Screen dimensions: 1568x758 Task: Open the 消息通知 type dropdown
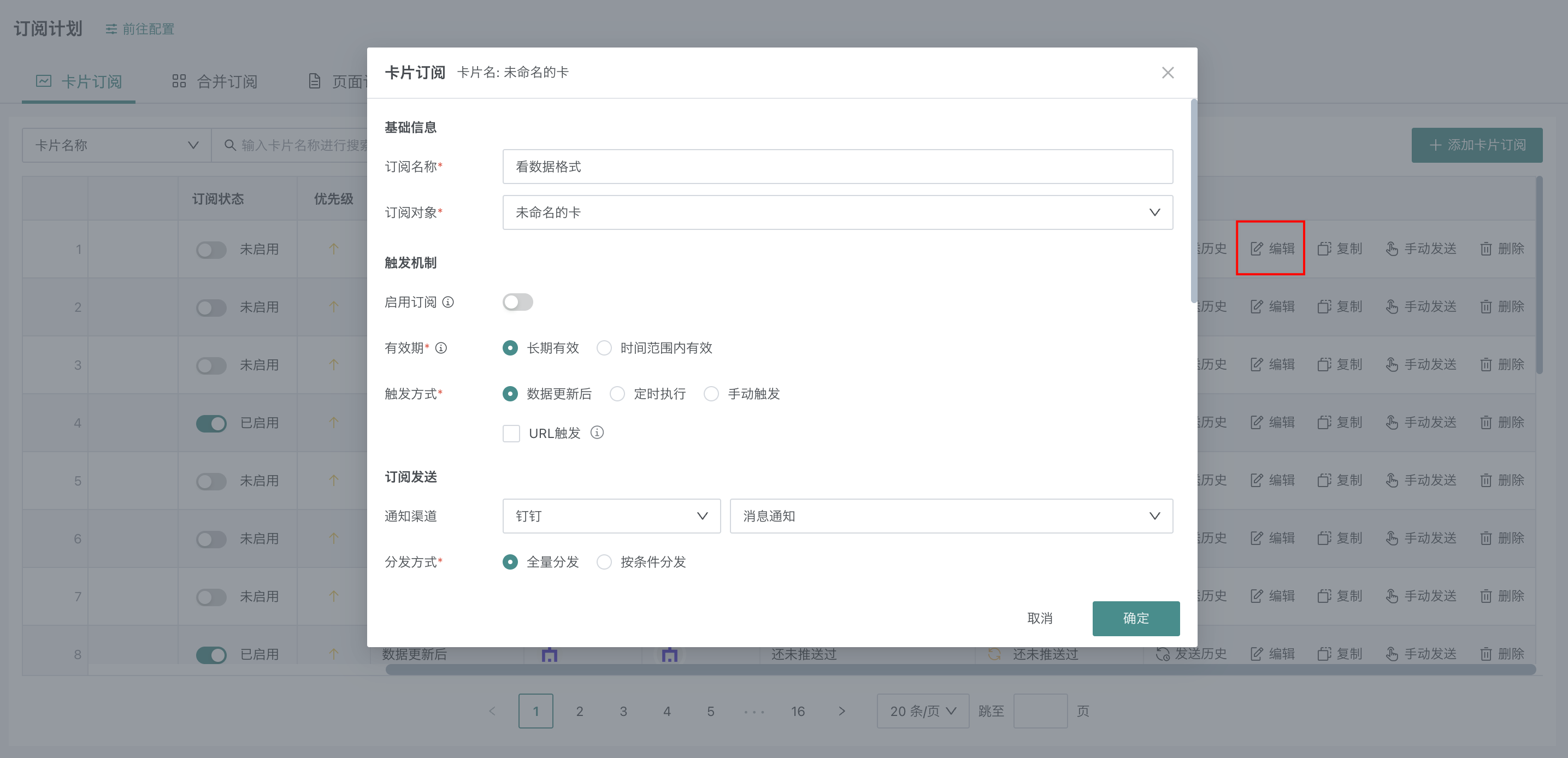pos(951,516)
